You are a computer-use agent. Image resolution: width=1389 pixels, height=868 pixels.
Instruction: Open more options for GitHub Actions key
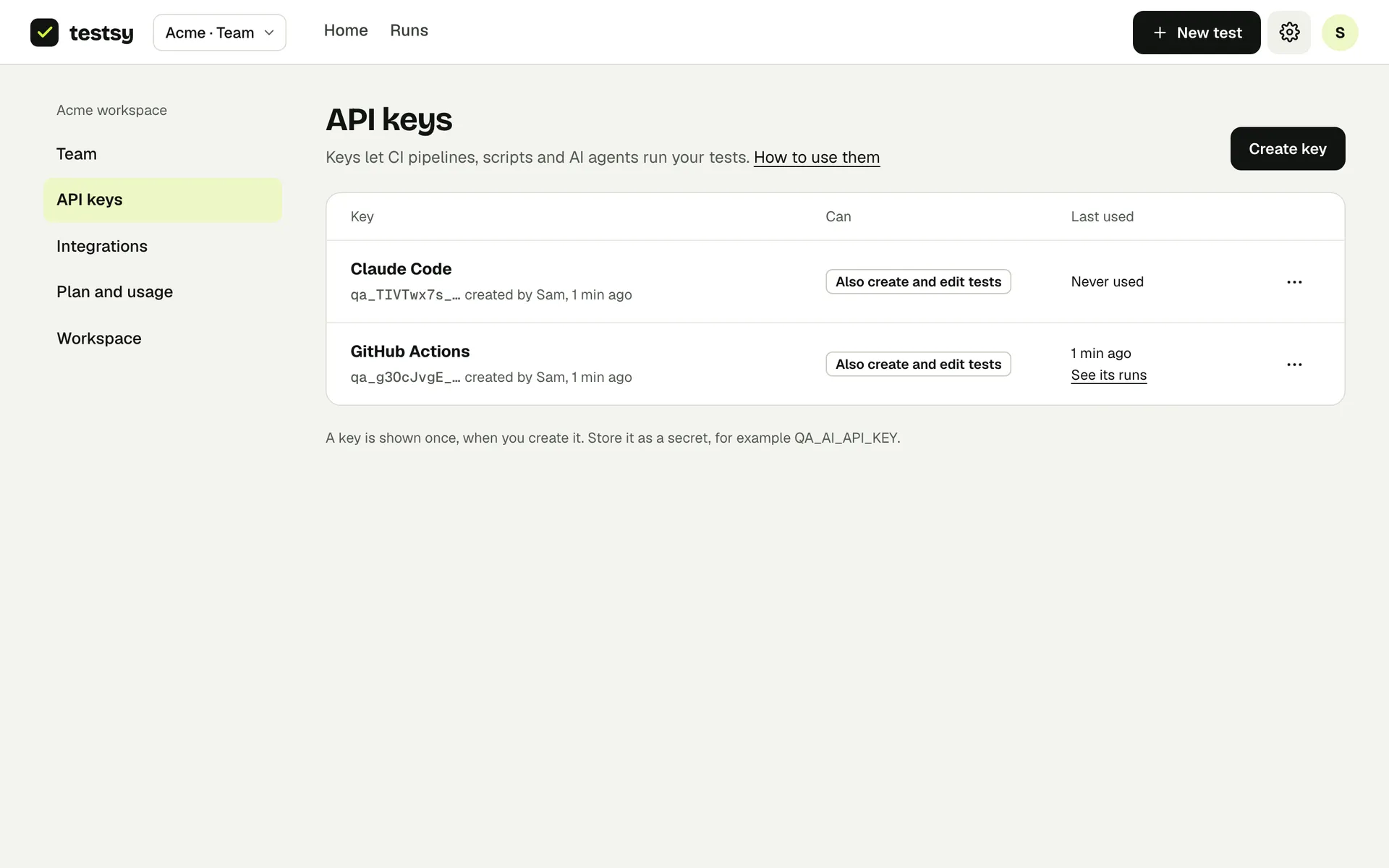pyautogui.click(x=1294, y=365)
